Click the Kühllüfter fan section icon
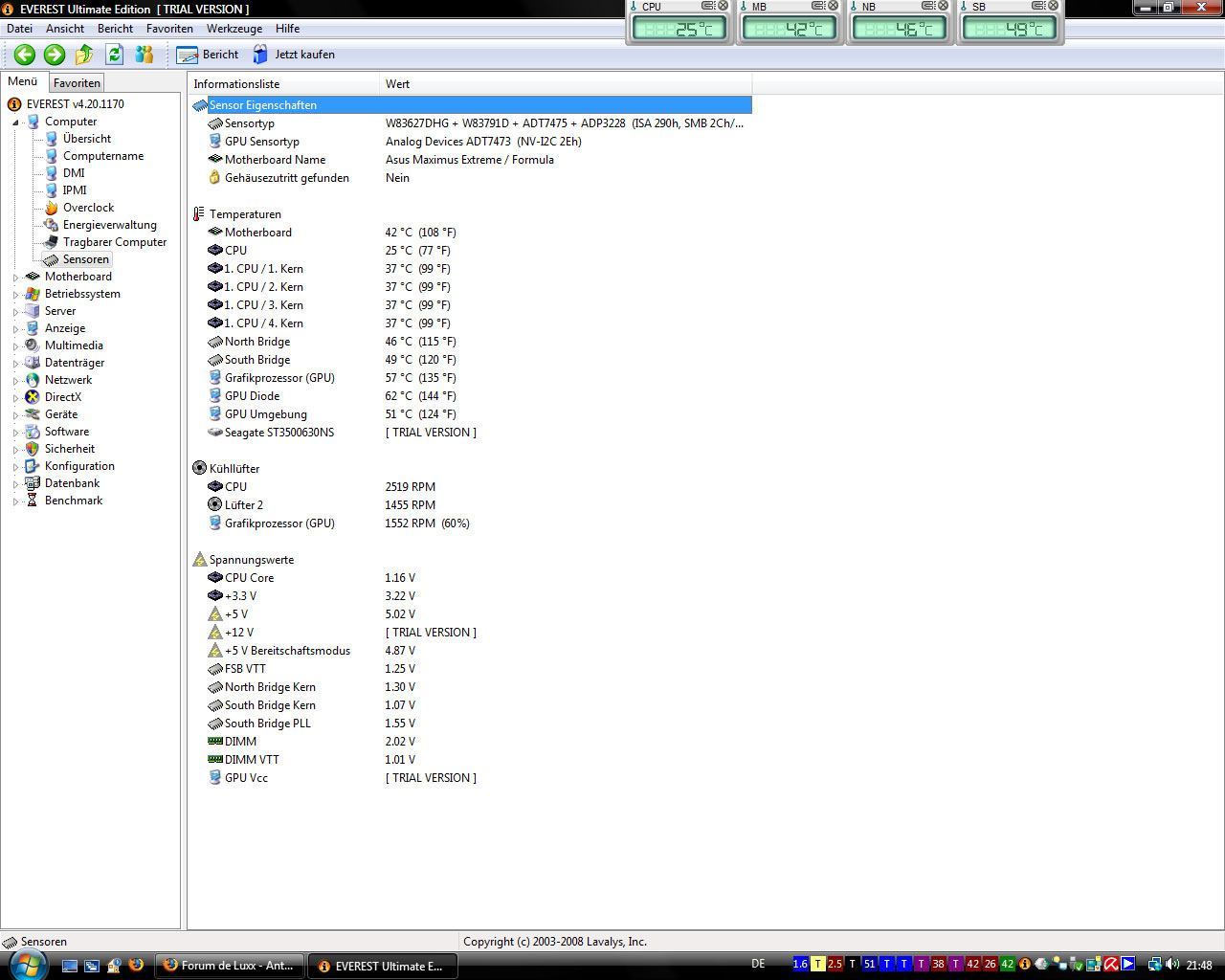Screen dimensions: 1225x980 click(x=199, y=469)
